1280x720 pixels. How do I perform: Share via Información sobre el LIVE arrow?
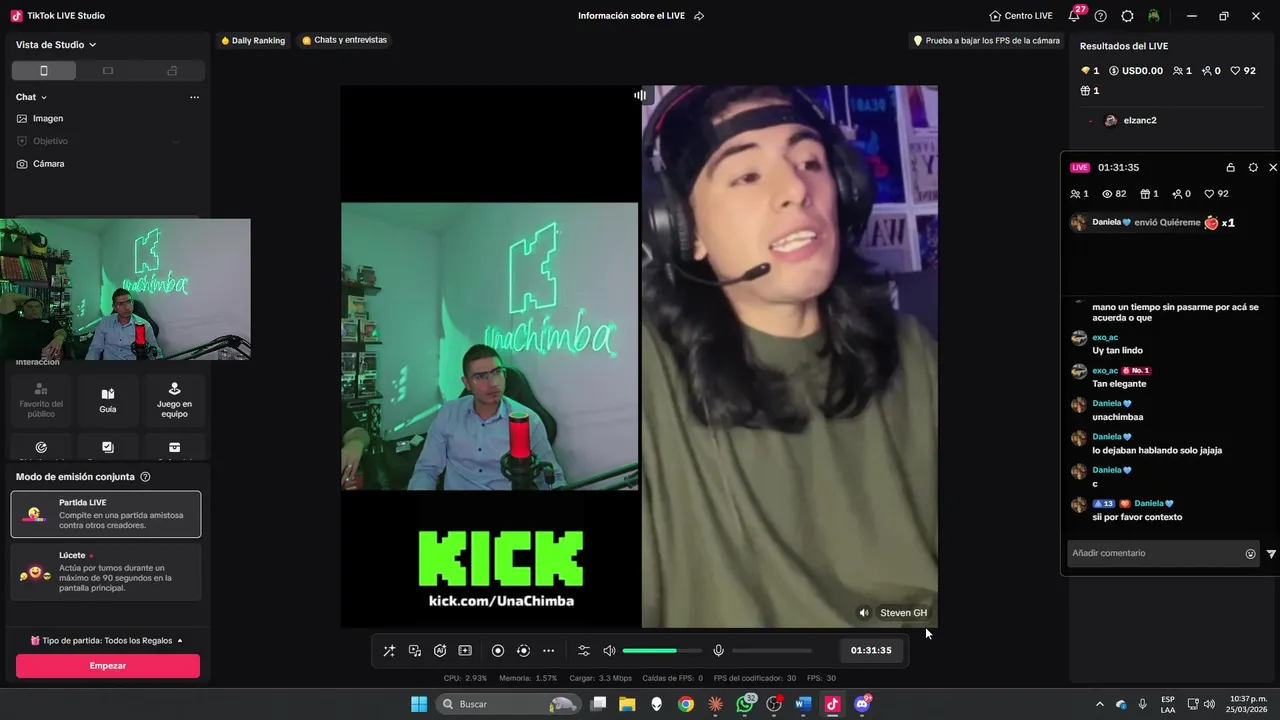coord(699,16)
